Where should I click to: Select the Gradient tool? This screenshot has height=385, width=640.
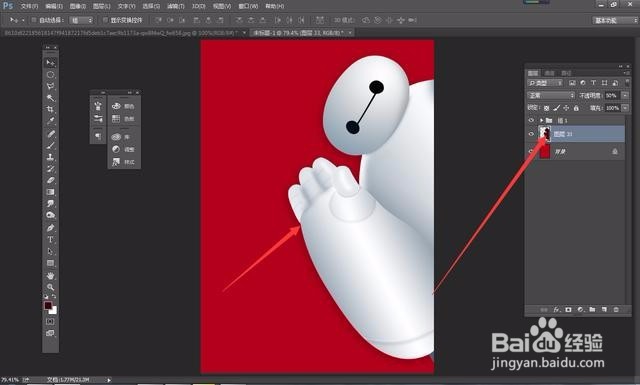[x=50, y=192]
